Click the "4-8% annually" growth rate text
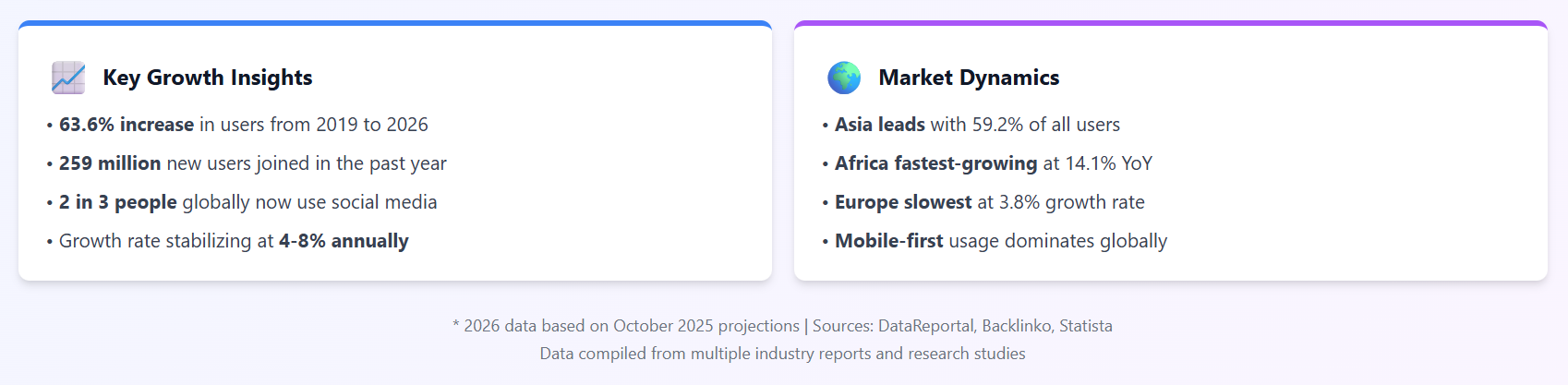Screen dimensions: 1568x385 pos(344,241)
